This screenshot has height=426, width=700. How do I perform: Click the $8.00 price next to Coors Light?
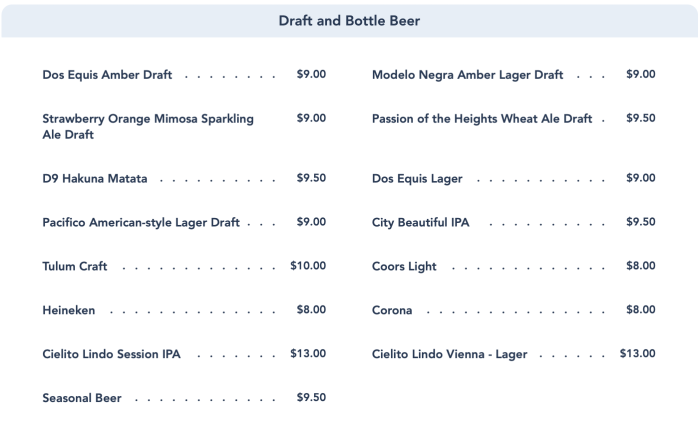640,266
